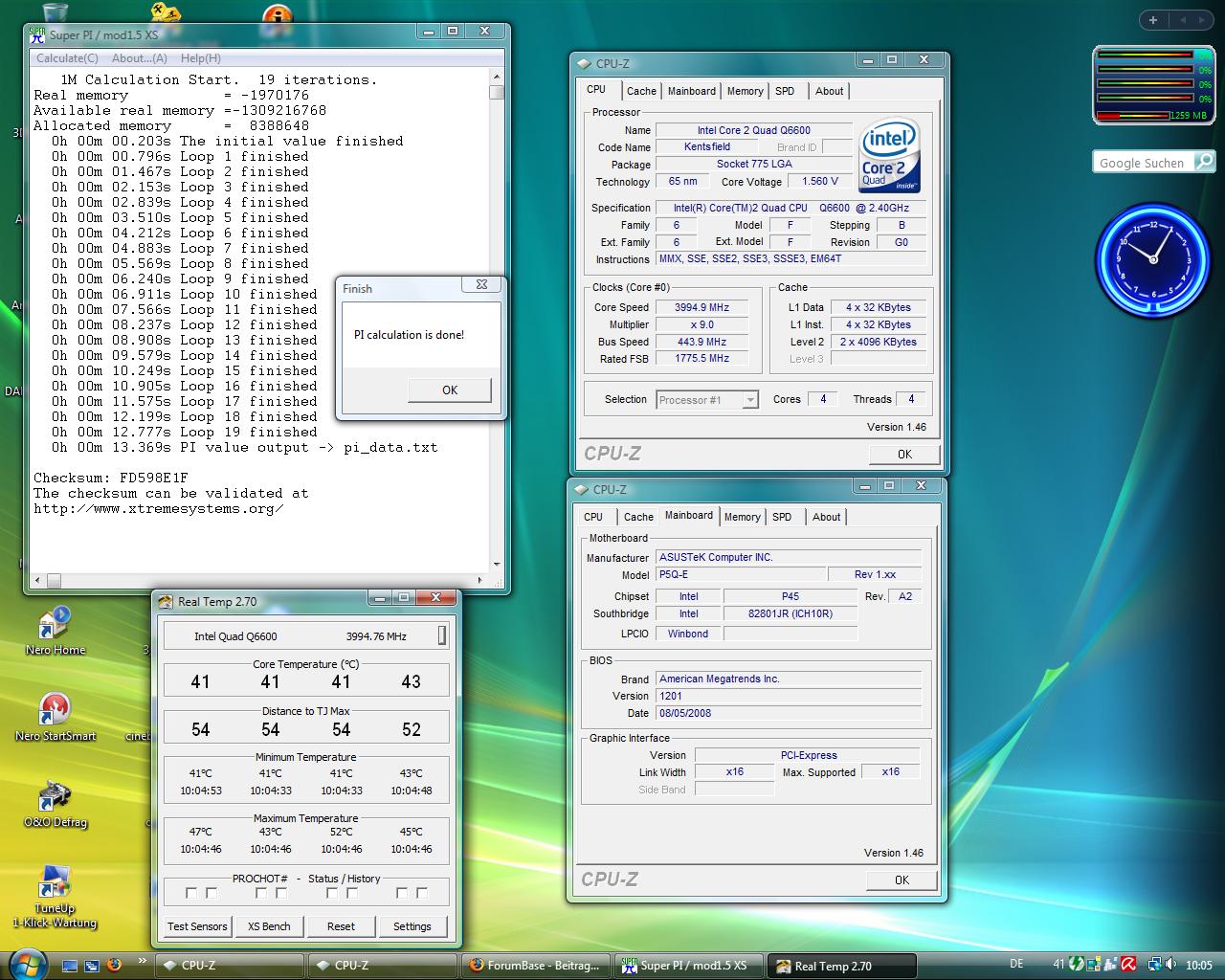Viewport: 1225px width, 980px height.
Task: Expand hidden quick launch items chevron
Action: [142, 960]
